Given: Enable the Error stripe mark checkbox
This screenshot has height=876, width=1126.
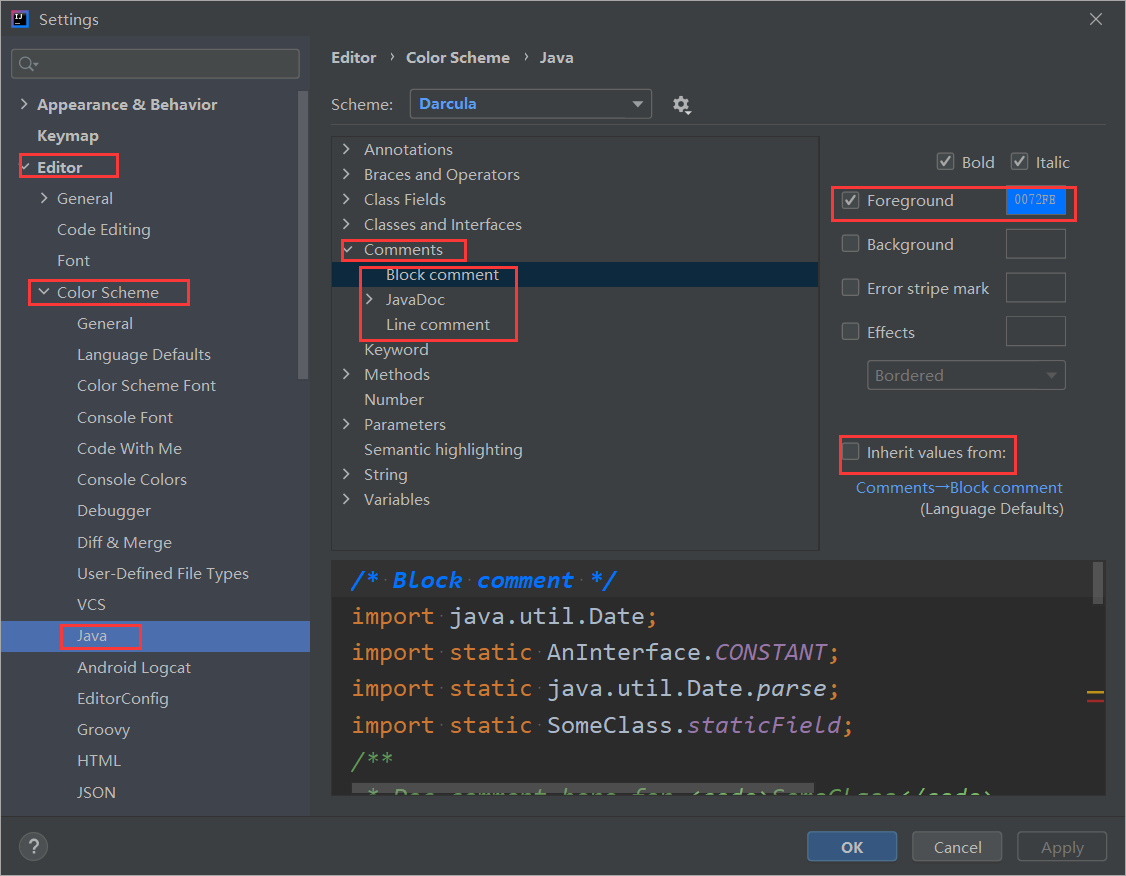Looking at the screenshot, I should coord(850,288).
